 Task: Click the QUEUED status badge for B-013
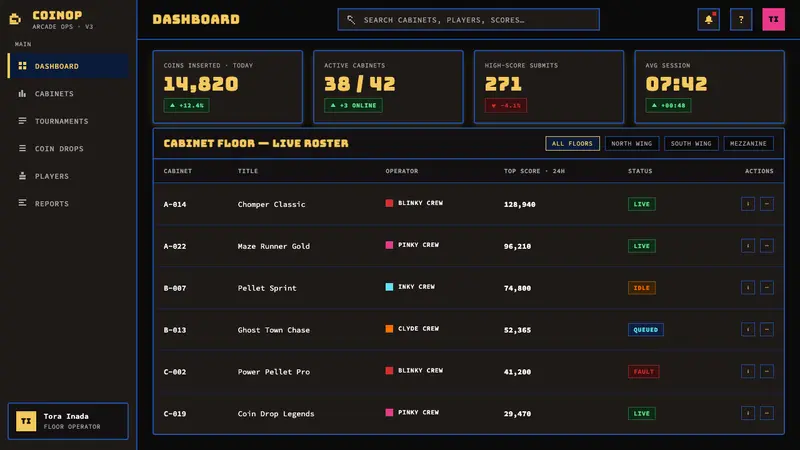pos(645,330)
